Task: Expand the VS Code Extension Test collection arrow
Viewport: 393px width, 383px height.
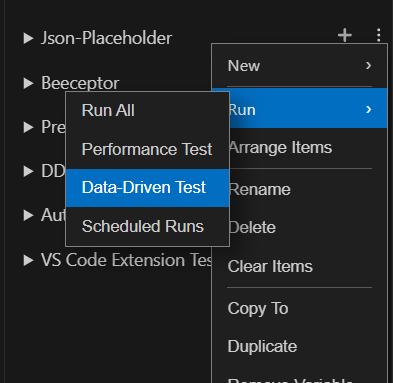Action: coord(28,260)
